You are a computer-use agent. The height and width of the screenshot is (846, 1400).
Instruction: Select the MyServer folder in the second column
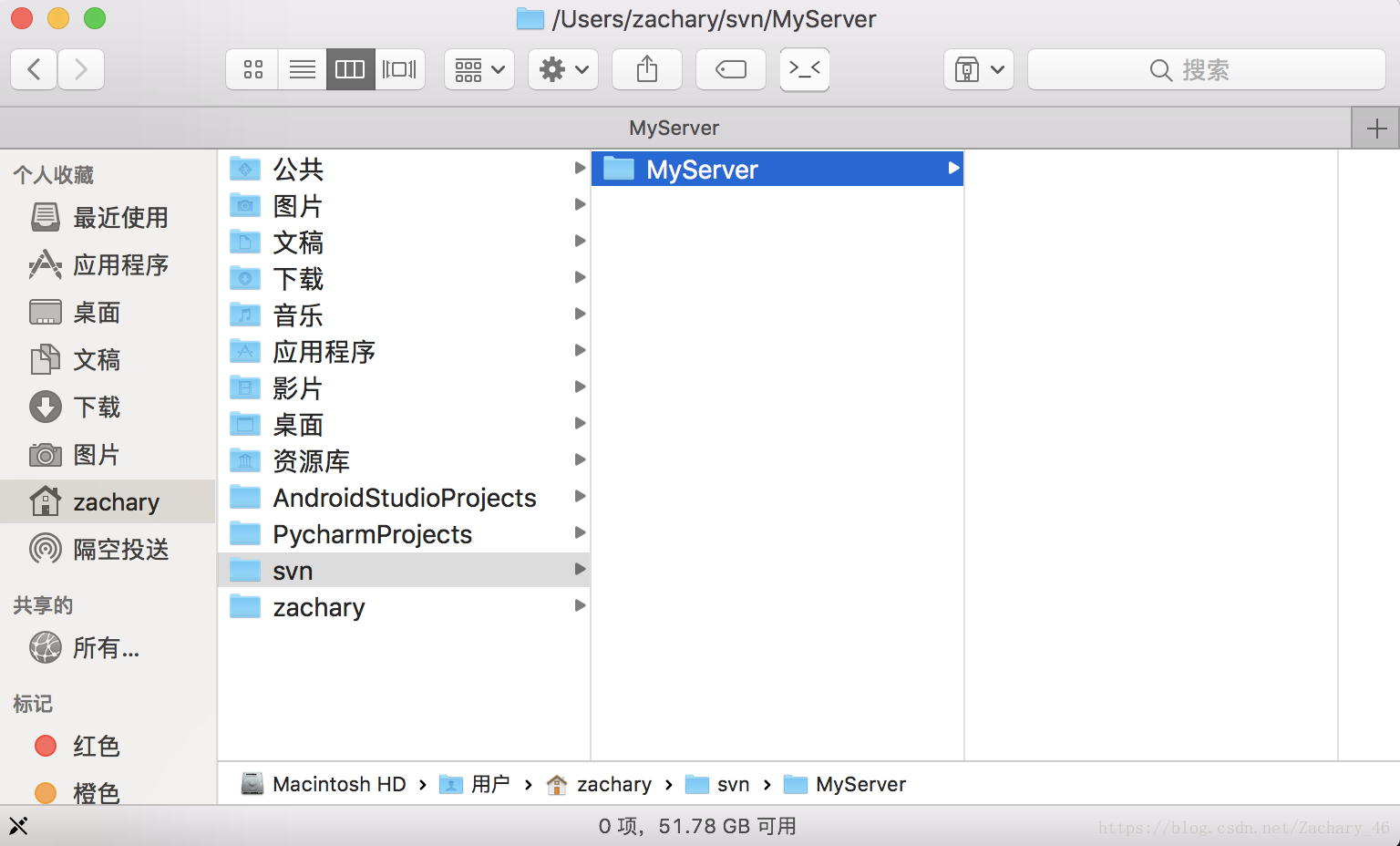(x=777, y=169)
